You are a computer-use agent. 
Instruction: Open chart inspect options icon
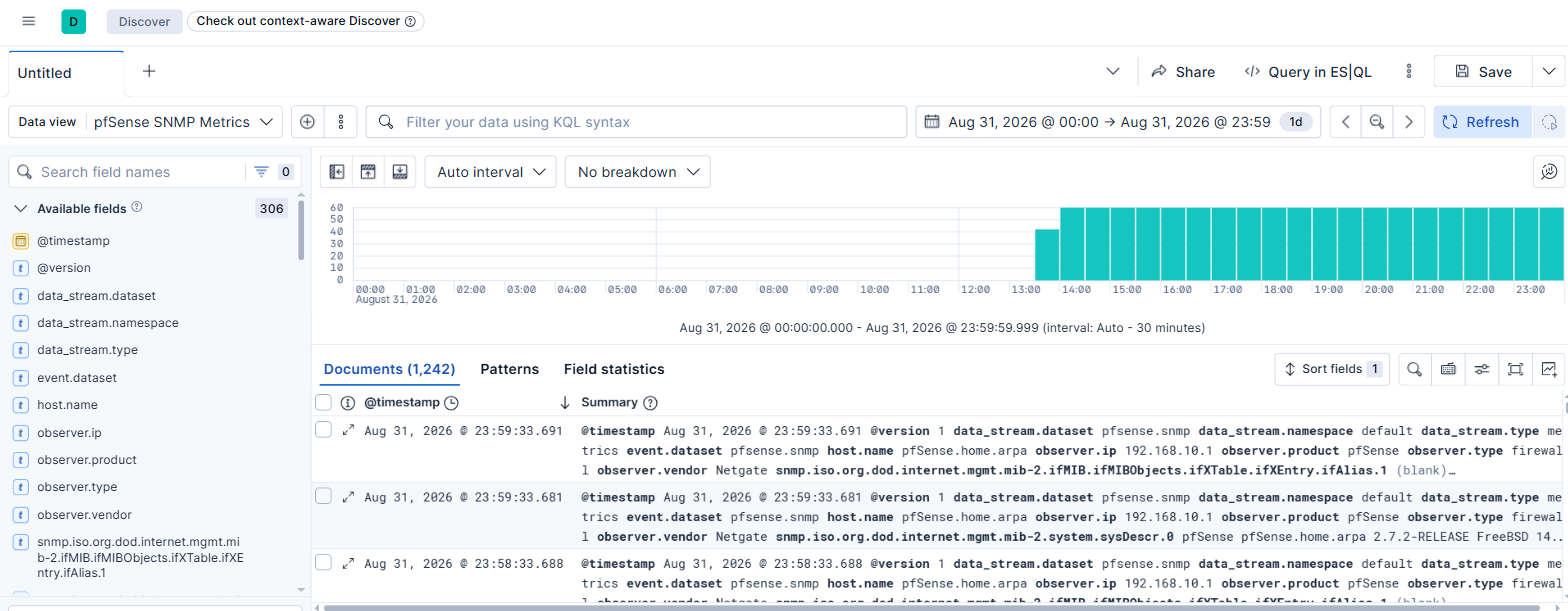coord(1549,172)
